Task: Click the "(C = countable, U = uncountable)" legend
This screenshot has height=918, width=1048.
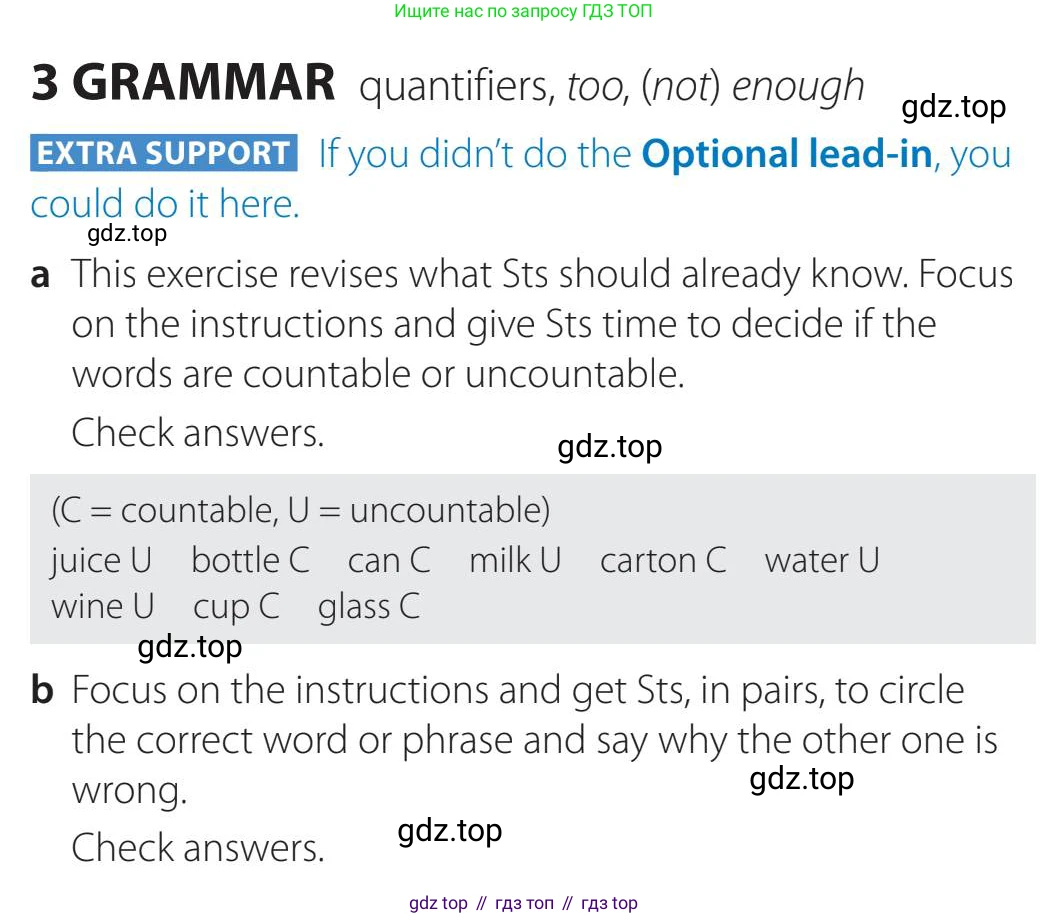Action: (300, 510)
